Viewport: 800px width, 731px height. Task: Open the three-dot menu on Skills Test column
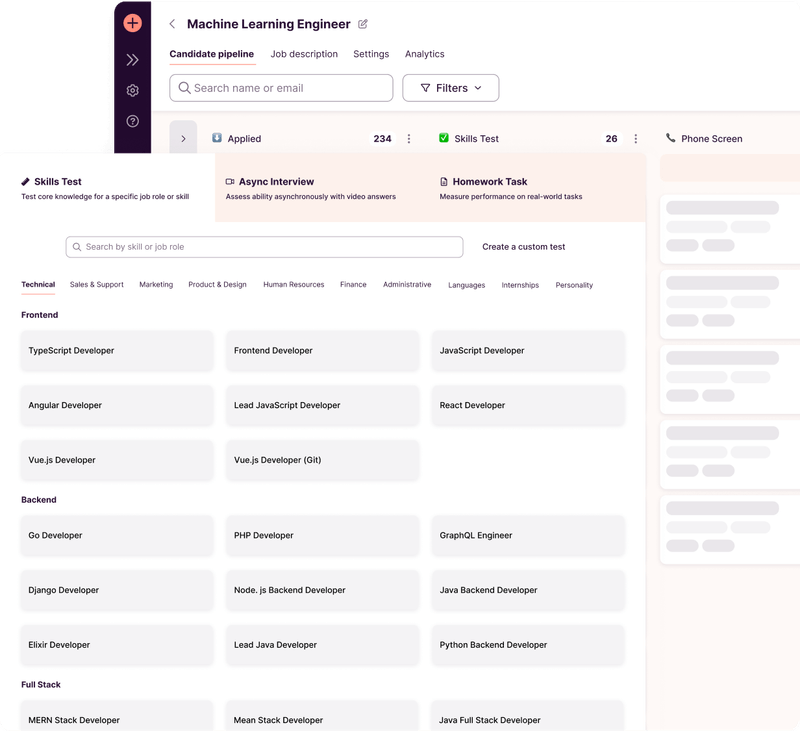tap(636, 139)
